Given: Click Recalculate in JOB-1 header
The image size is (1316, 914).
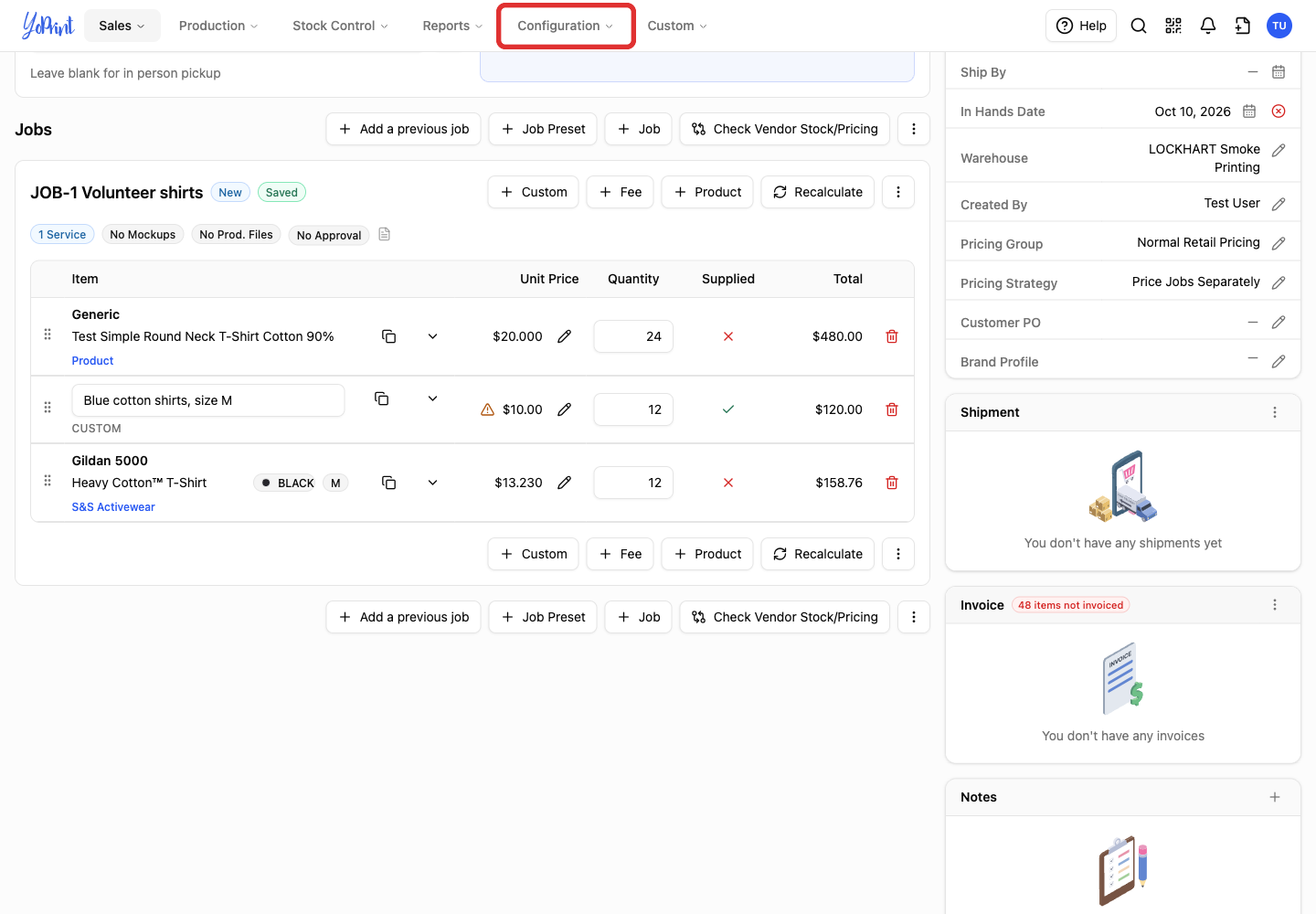Looking at the screenshot, I should (818, 192).
